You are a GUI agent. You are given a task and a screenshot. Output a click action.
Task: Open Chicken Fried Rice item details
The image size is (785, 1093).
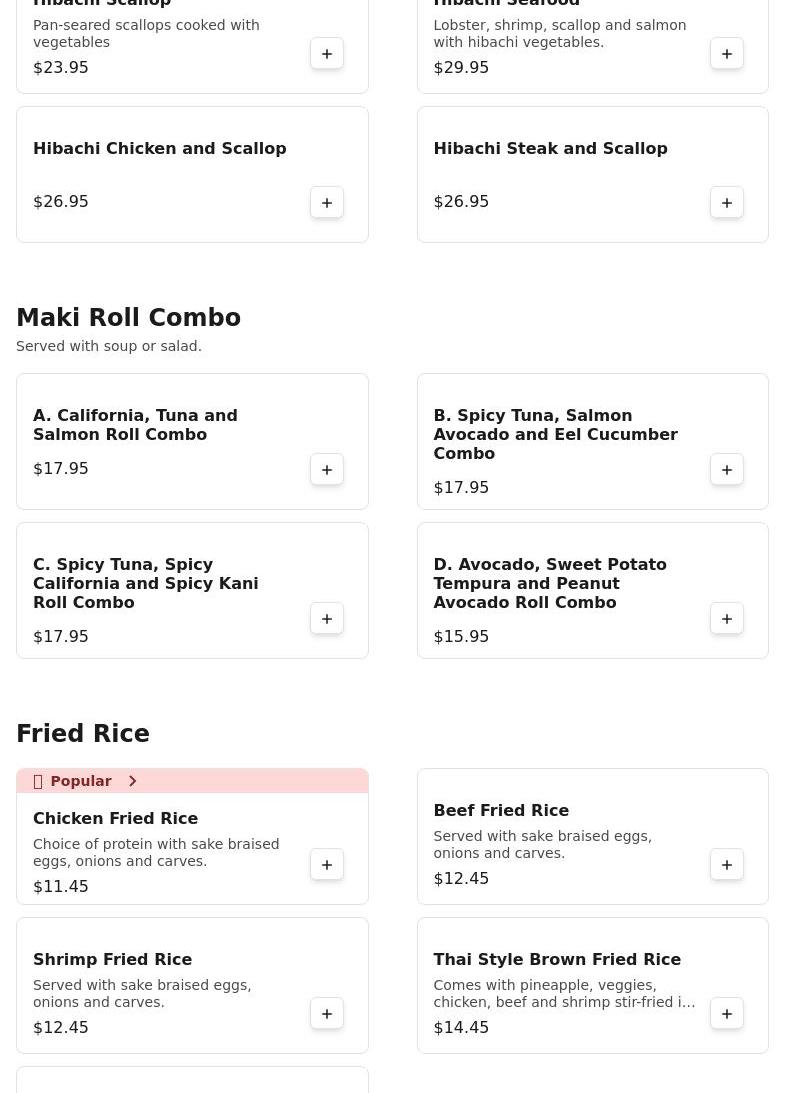click(x=115, y=819)
